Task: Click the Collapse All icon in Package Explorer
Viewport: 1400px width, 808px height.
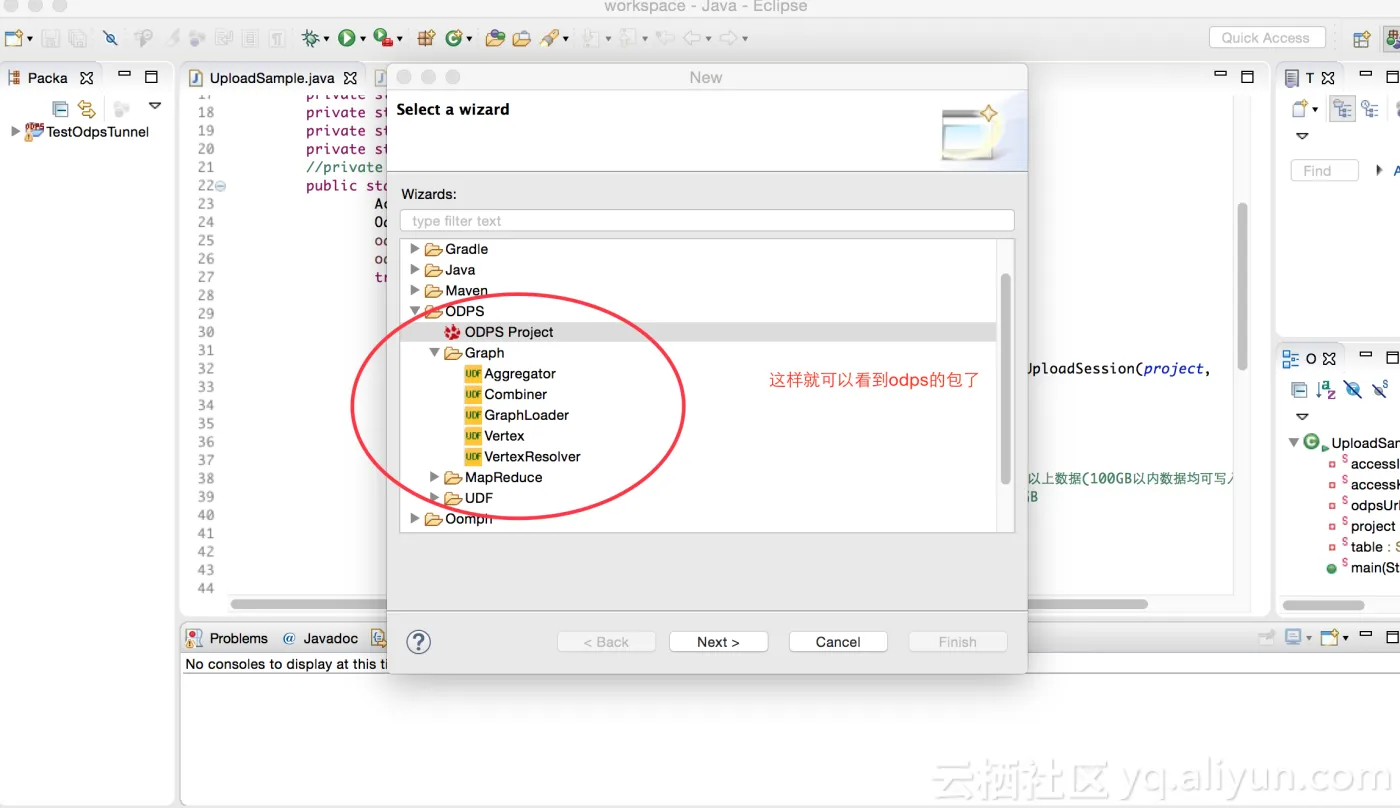Action: [x=60, y=108]
